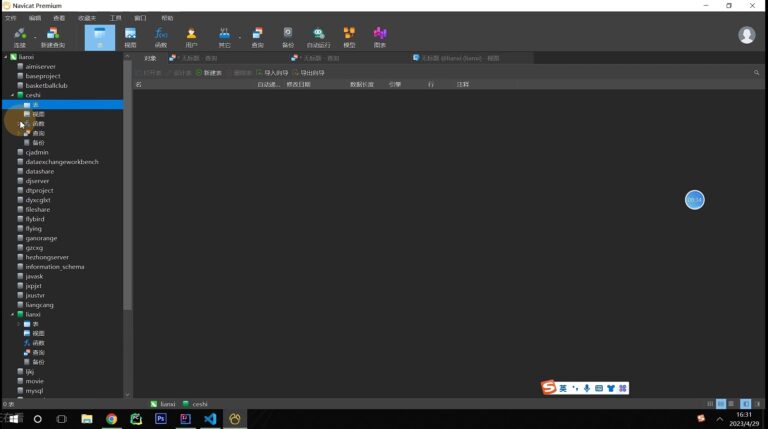Open the New Query toolbar icon
Viewport: 768px width, 429px height.
(53, 38)
